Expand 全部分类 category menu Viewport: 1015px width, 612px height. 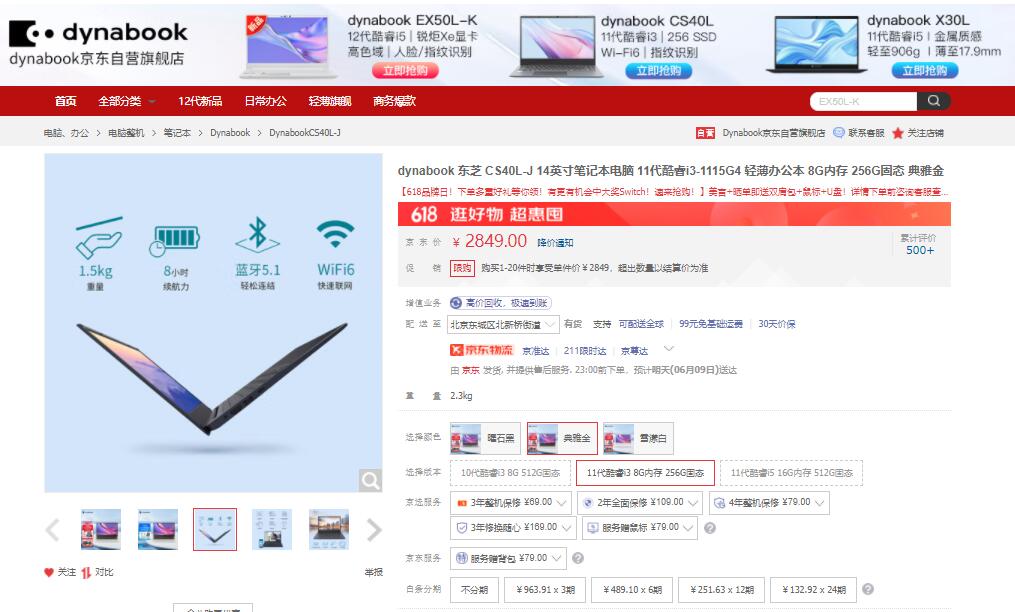pyautogui.click(x=127, y=101)
